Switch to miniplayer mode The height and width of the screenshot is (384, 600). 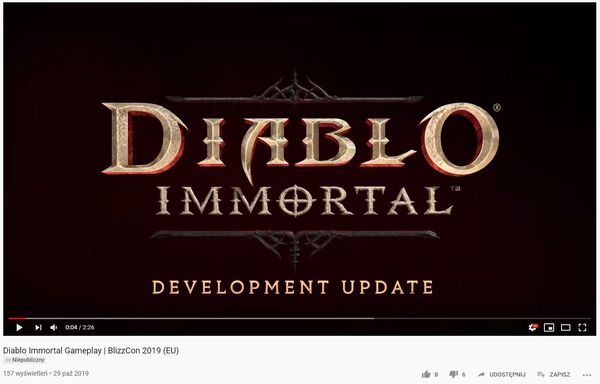tap(549, 327)
